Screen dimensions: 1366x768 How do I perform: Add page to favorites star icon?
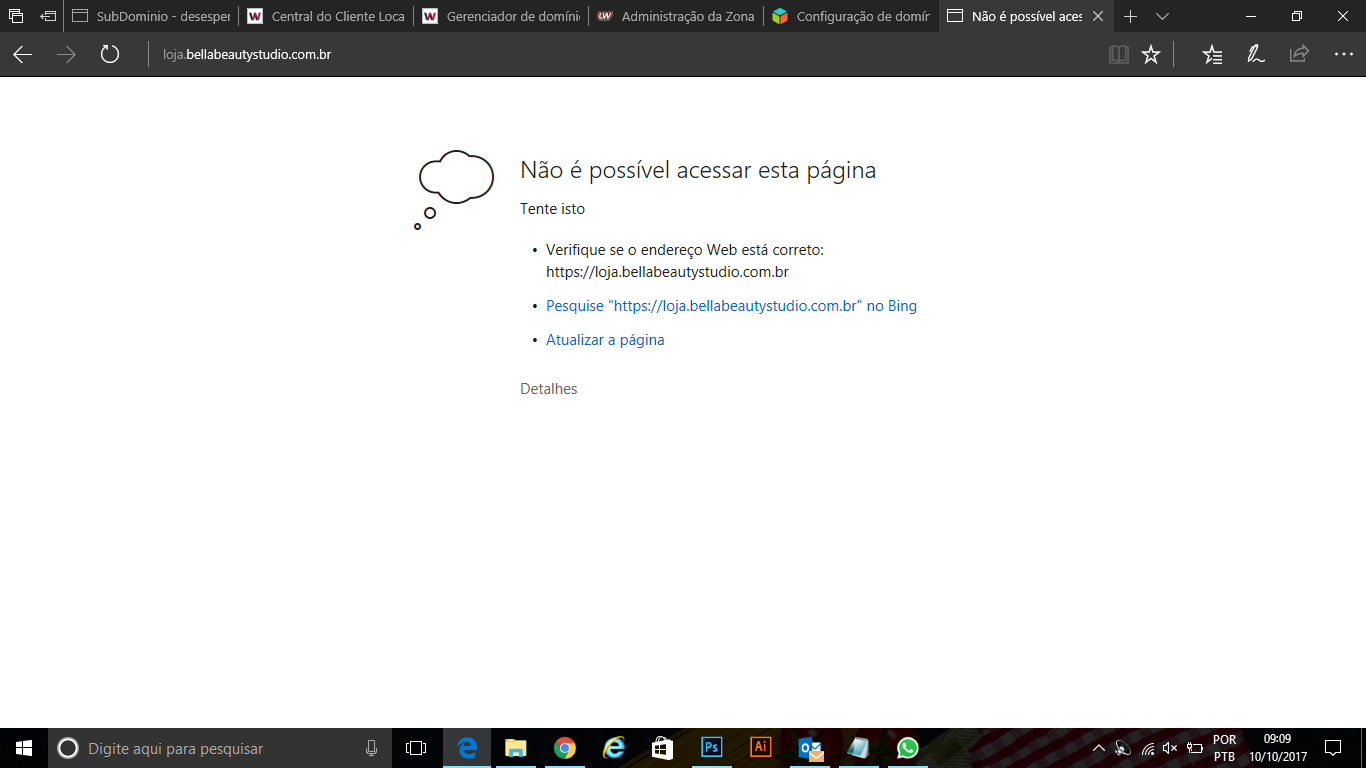(1151, 55)
